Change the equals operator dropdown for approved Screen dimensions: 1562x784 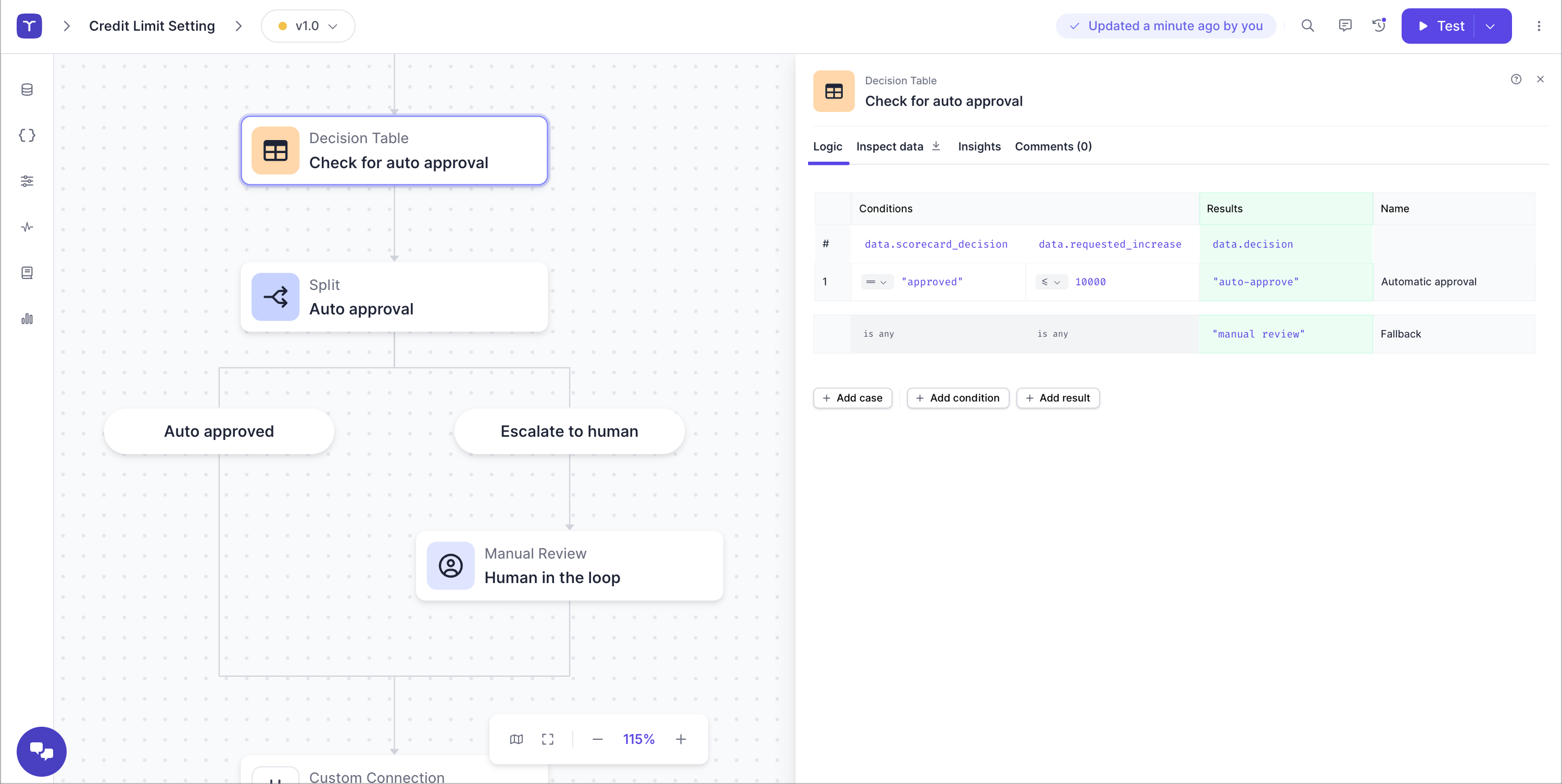tap(876, 282)
